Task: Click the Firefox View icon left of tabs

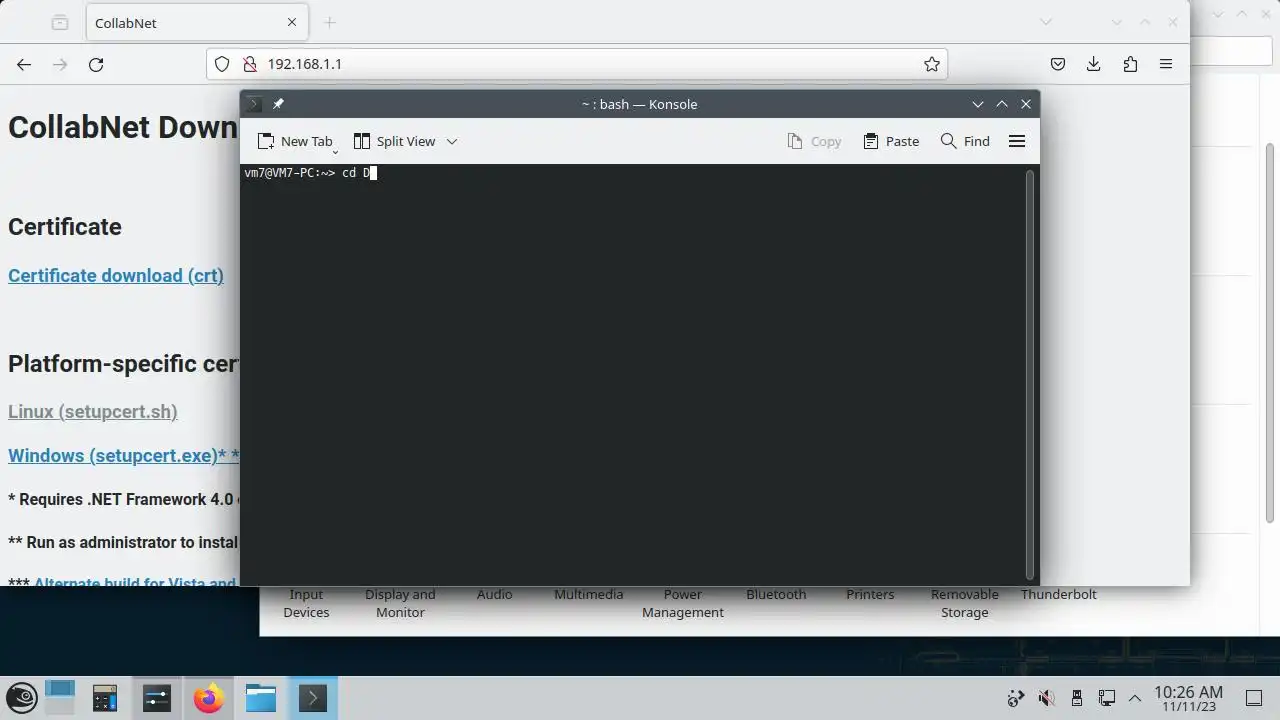Action: coord(60,22)
